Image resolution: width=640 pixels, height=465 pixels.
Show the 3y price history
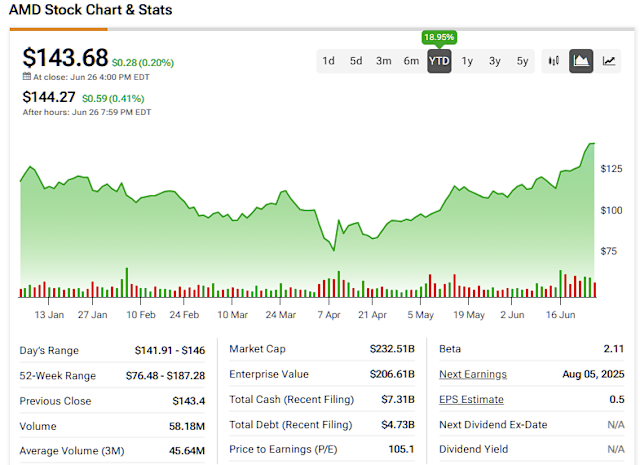point(495,61)
